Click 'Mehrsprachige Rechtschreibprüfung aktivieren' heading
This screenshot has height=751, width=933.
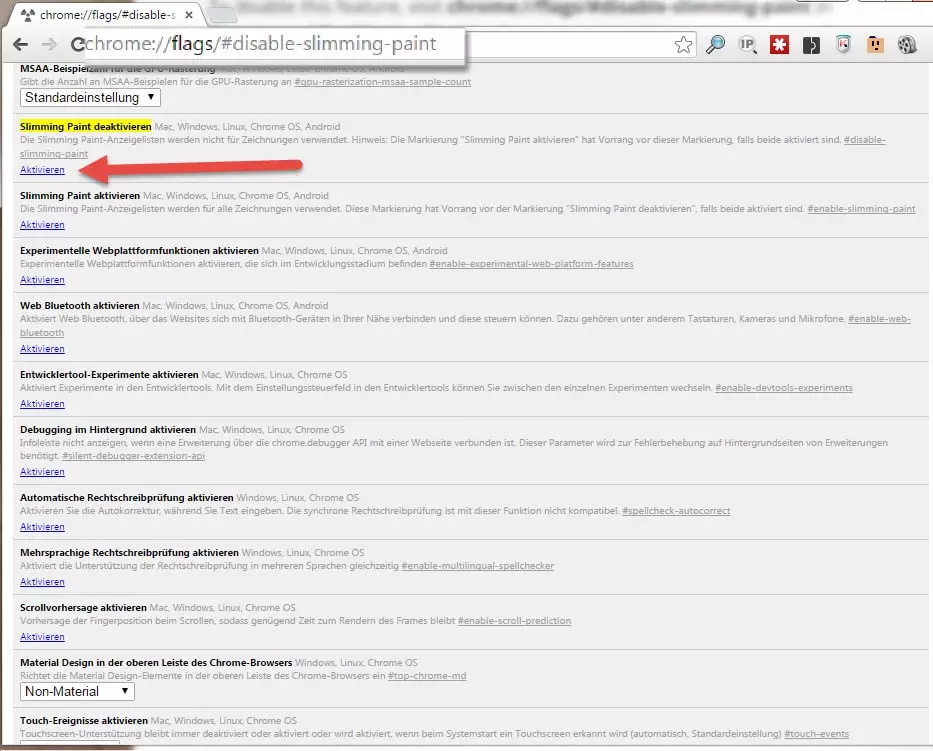click(129, 553)
